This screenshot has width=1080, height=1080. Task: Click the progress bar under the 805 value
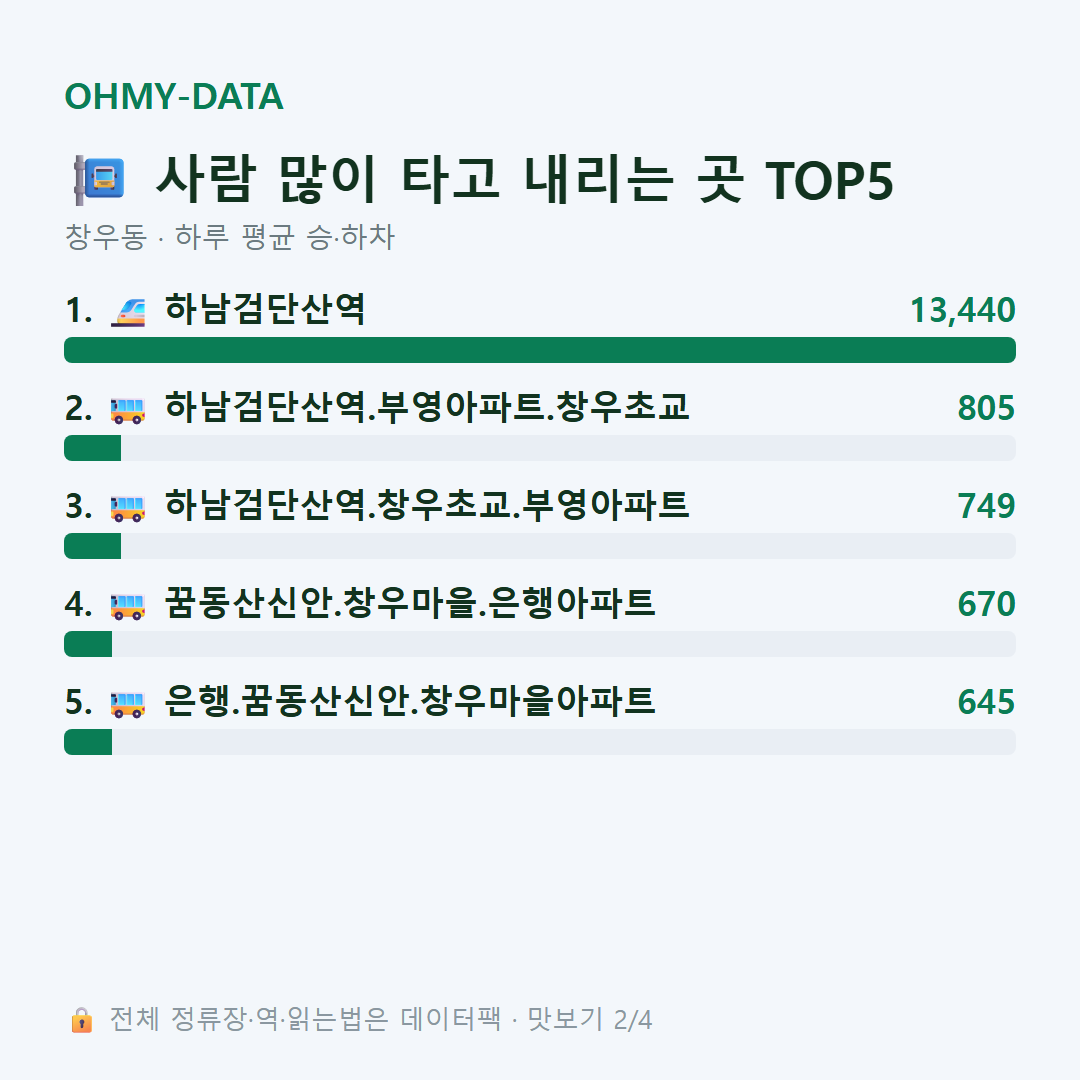[540, 448]
